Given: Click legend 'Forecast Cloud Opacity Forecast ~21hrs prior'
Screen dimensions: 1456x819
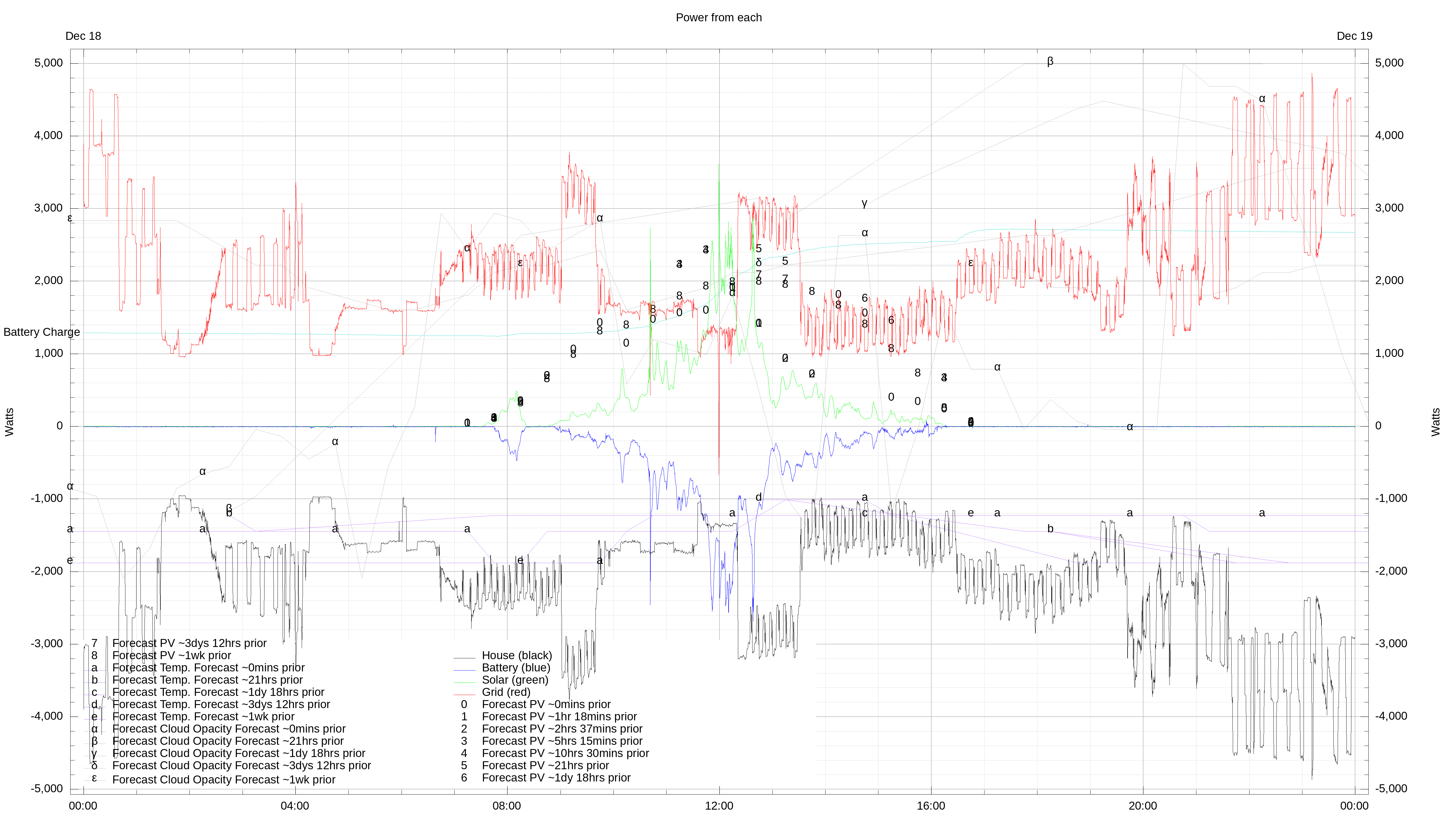Looking at the screenshot, I should pos(228,742).
